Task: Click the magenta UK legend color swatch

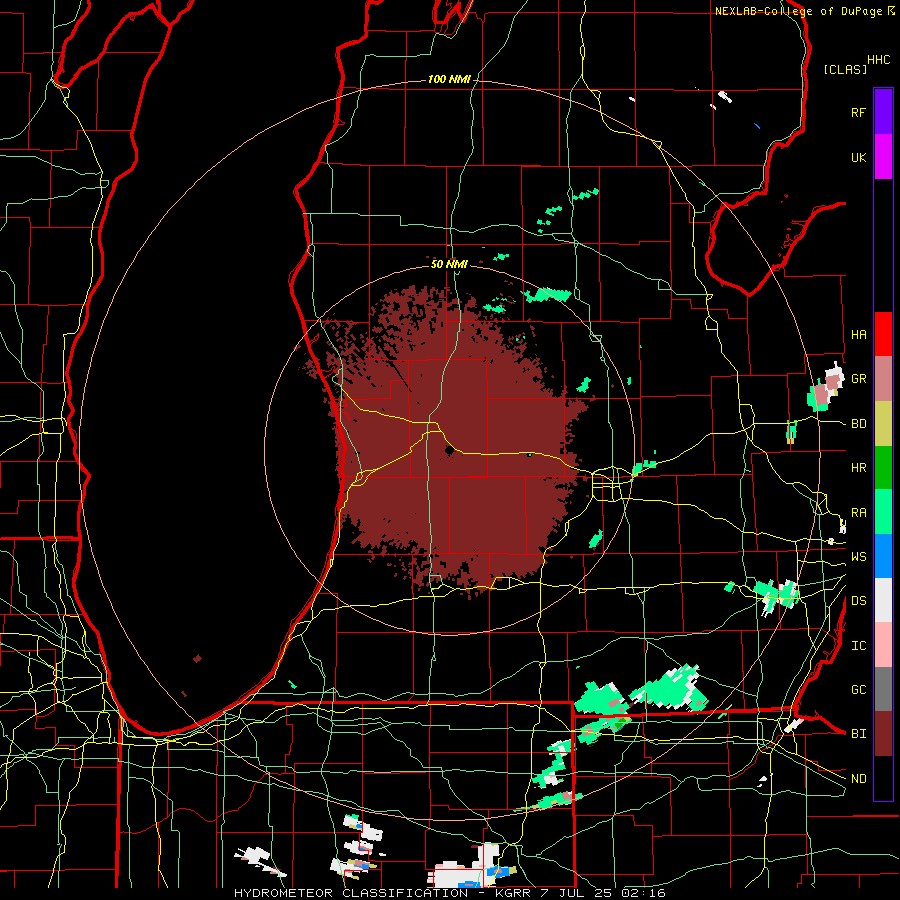Action: (x=883, y=157)
